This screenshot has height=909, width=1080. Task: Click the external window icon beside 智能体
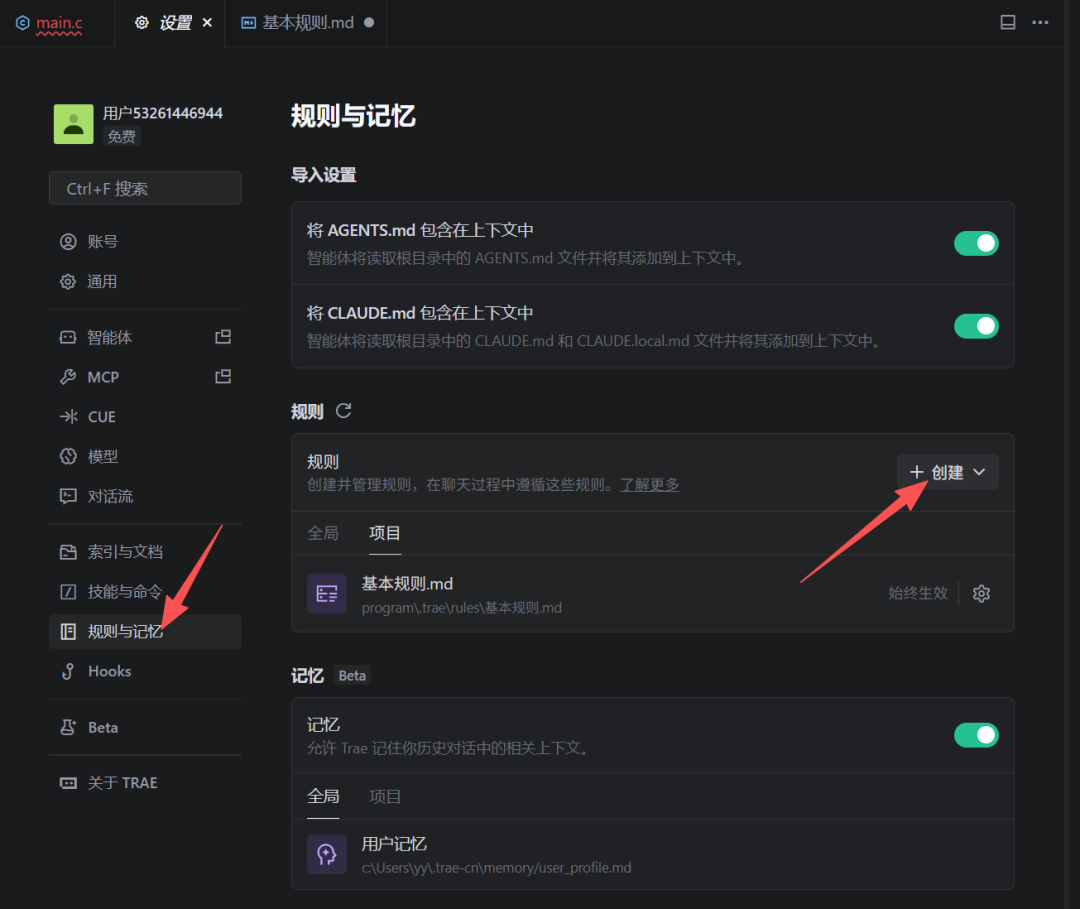pyautogui.click(x=223, y=337)
